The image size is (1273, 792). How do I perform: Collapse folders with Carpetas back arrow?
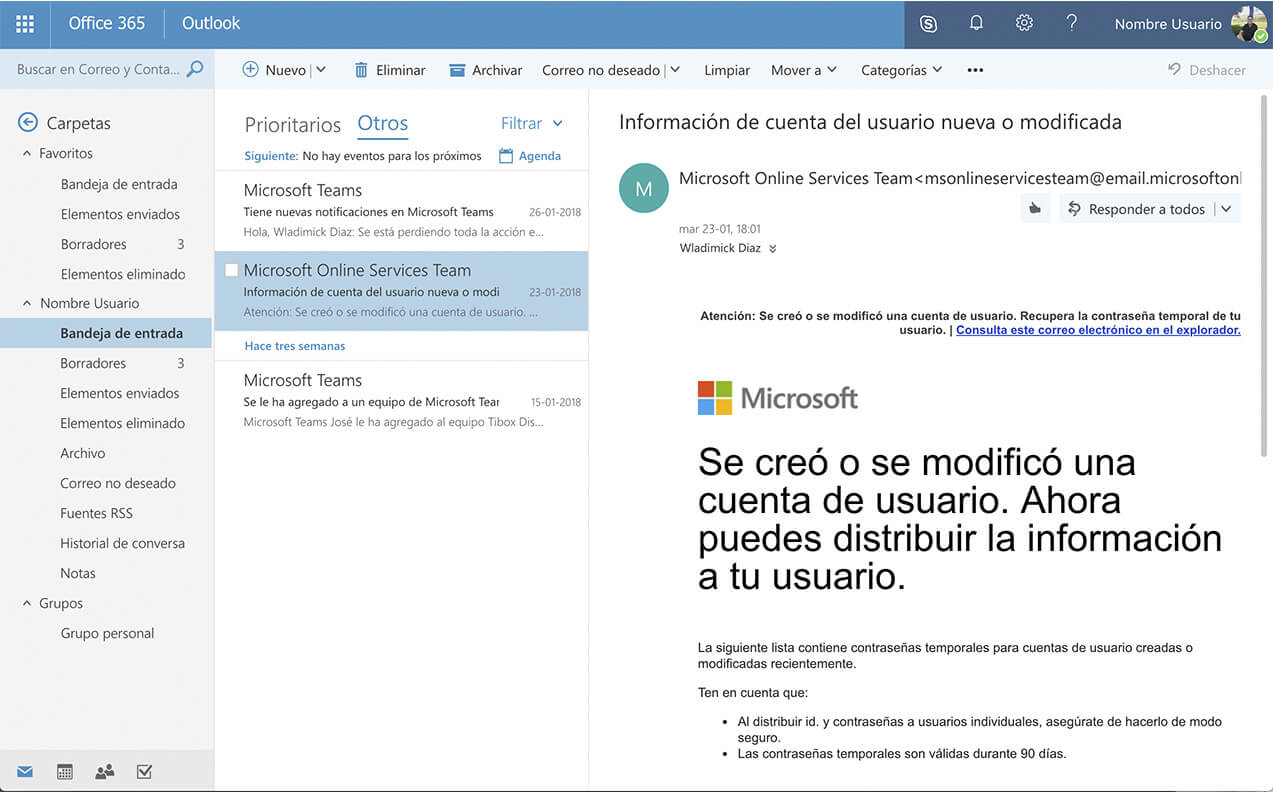(x=27, y=123)
